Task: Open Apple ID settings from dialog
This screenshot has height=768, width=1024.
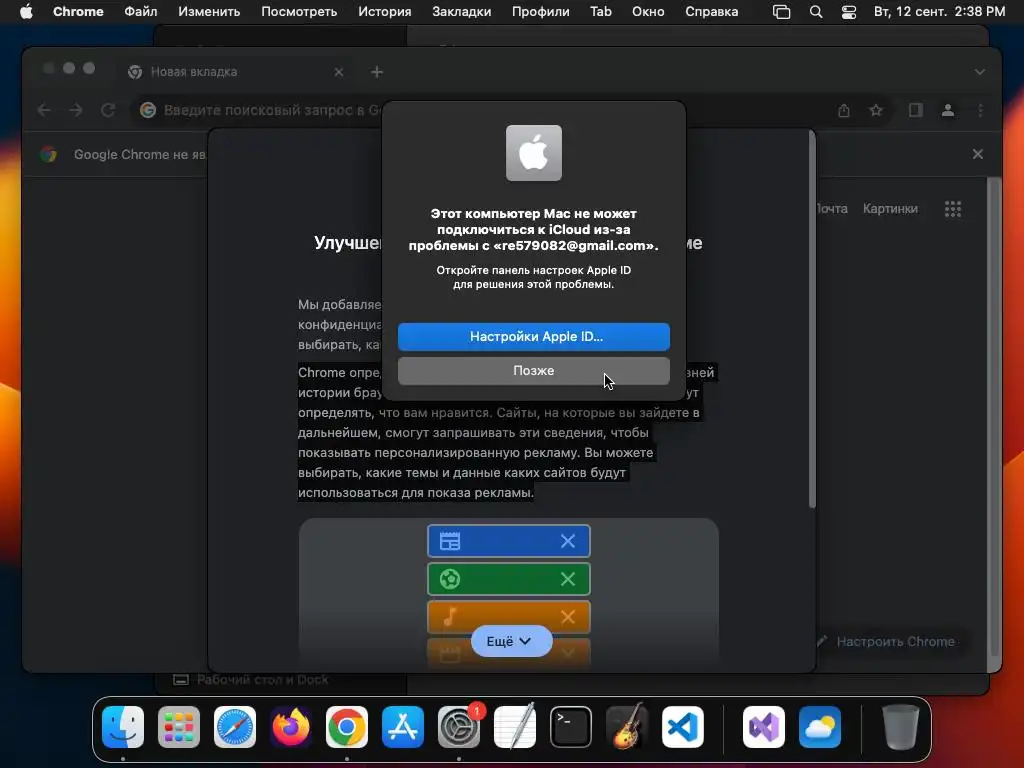Action: click(534, 336)
